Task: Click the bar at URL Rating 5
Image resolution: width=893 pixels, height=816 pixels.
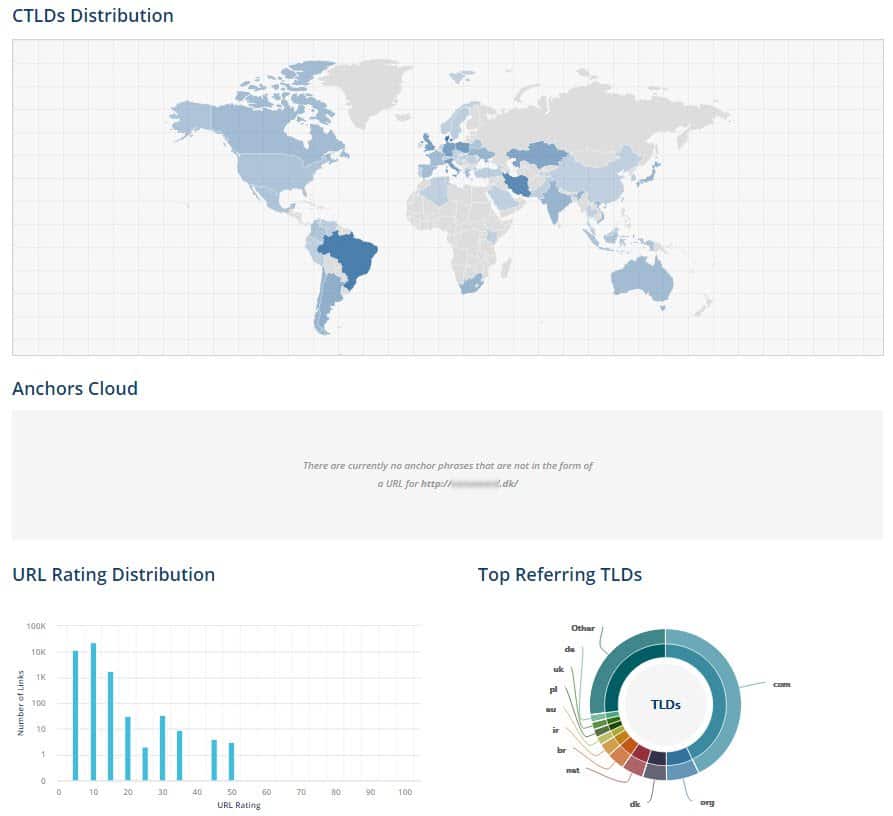Action: 75,715
